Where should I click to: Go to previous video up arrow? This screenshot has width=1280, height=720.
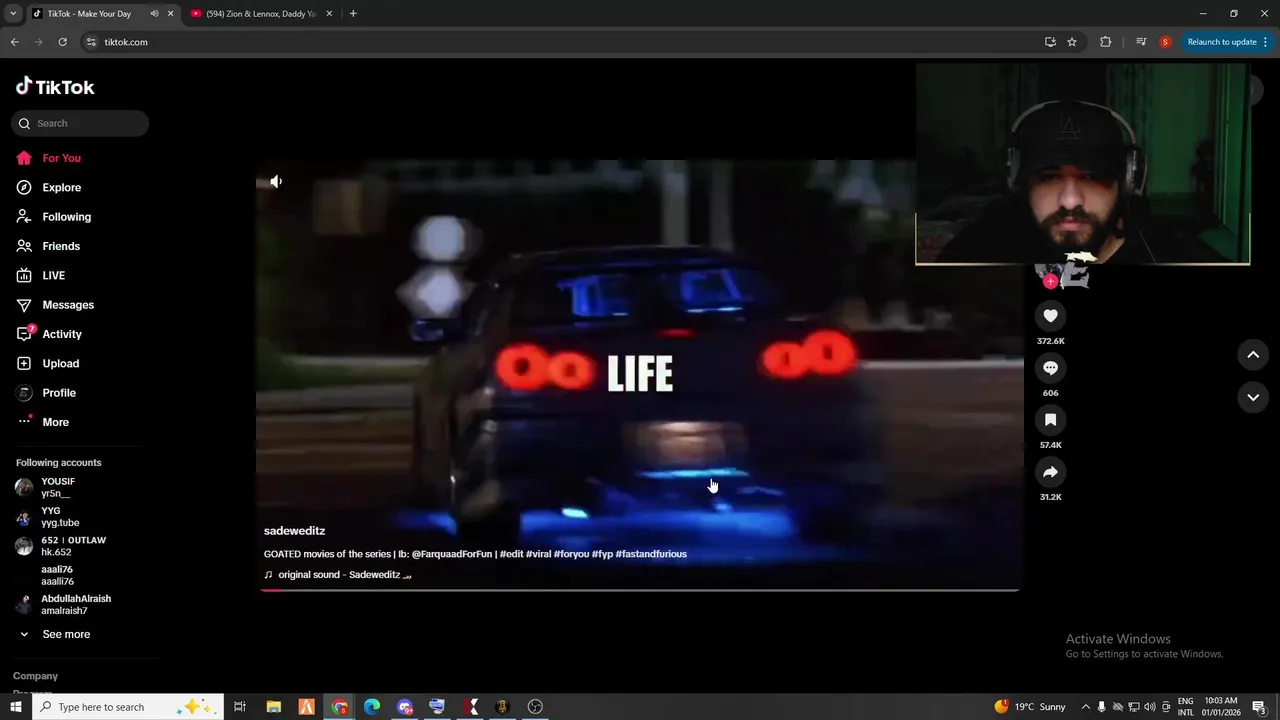1253,355
